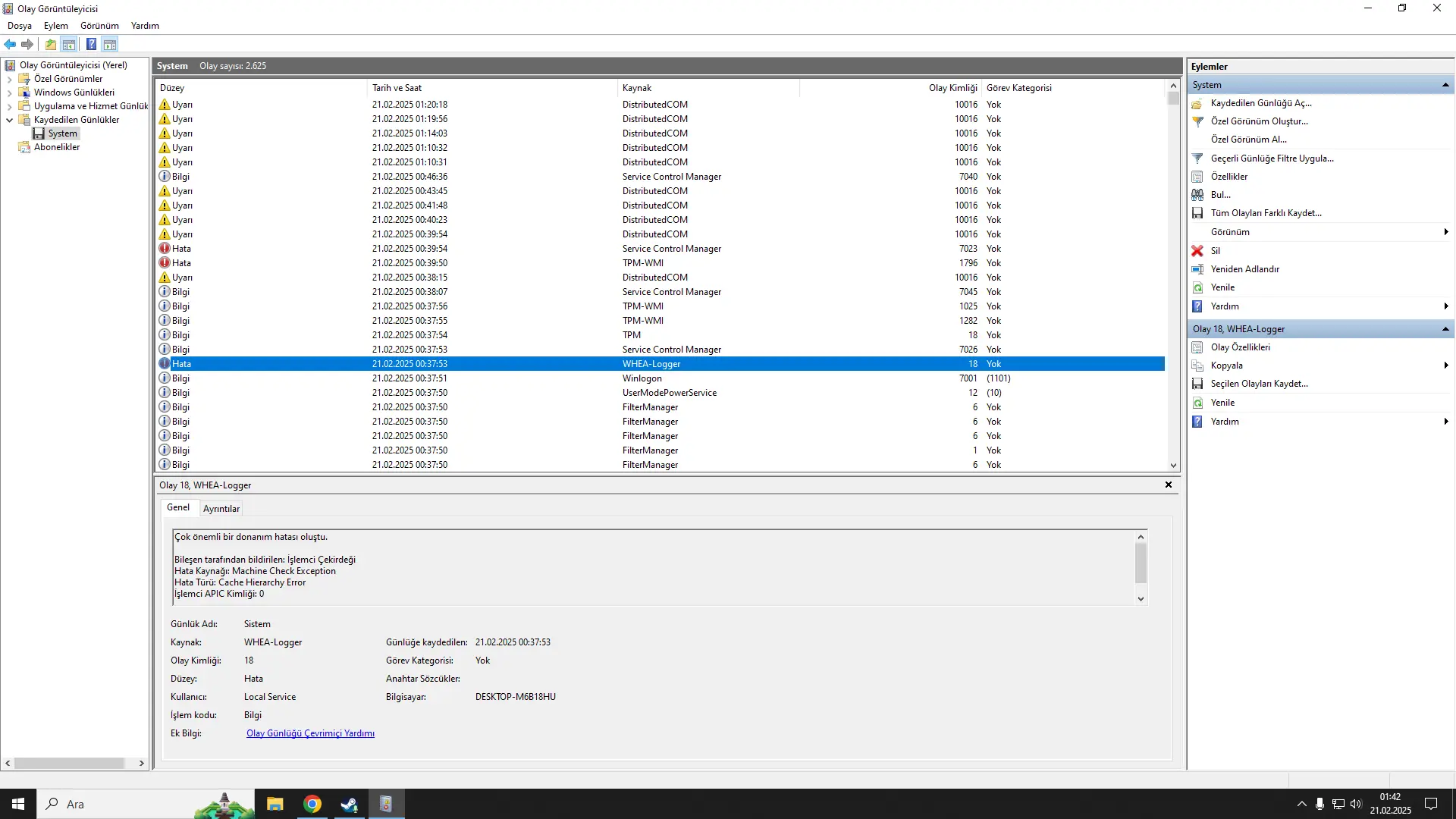Select the Winlogon event 7001 row
1456x819 pixels.
660,378
